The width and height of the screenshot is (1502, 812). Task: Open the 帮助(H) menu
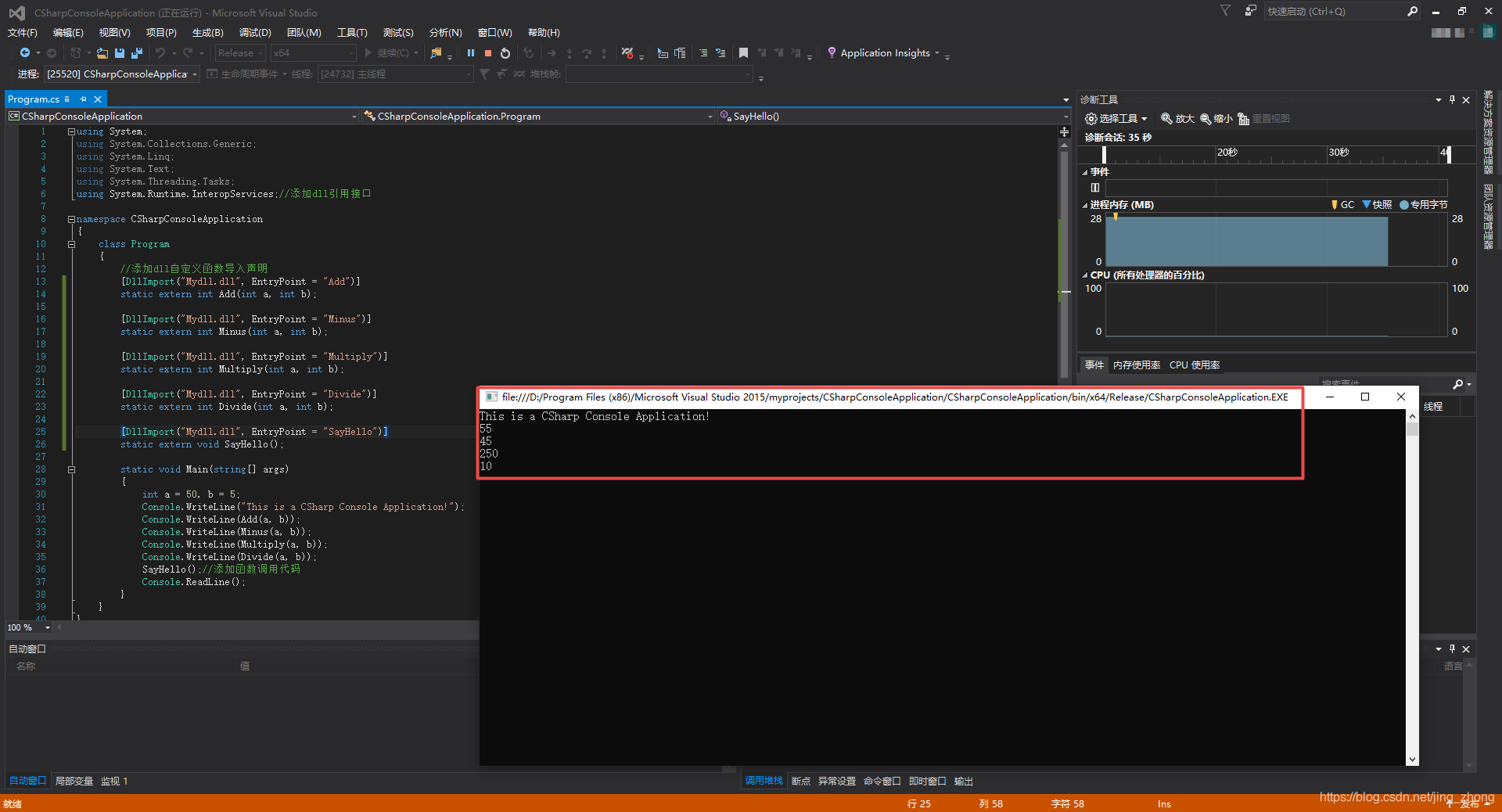pos(544,33)
